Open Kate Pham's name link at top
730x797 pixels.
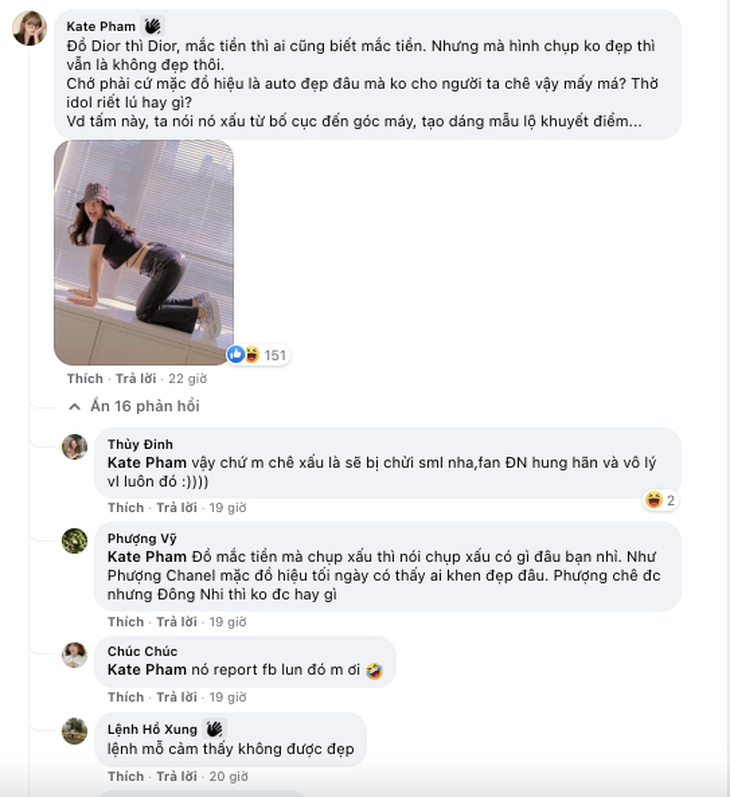102,26
